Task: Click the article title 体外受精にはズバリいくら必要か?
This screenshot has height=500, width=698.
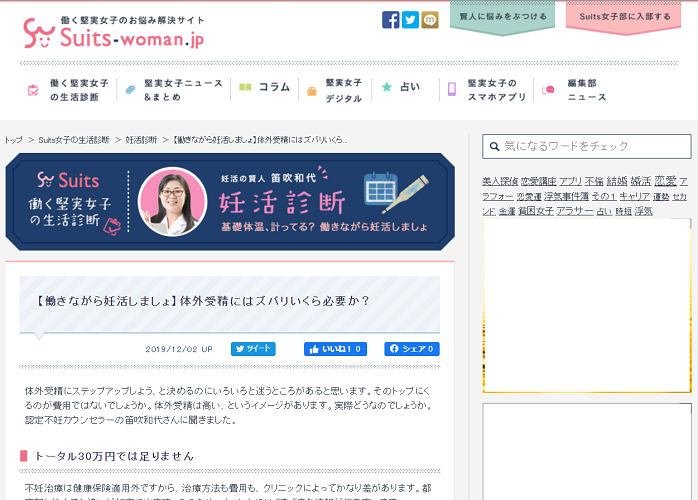Action: [x=275, y=301]
